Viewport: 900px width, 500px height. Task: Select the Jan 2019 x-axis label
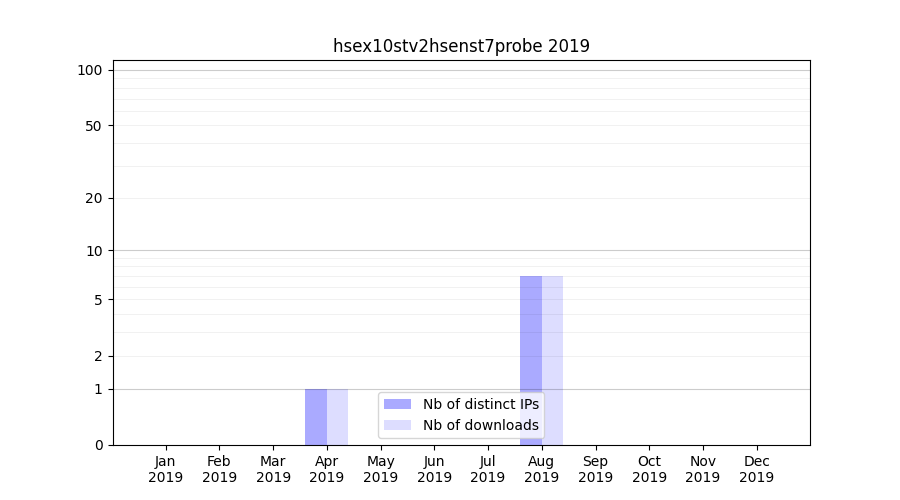coord(166,469)
